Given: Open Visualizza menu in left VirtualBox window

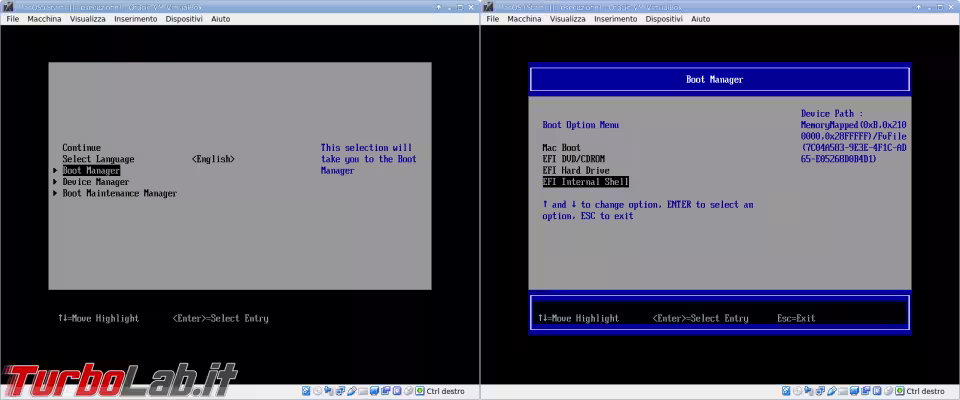Looking at the screenshot, I should click(x=88, y=19).
